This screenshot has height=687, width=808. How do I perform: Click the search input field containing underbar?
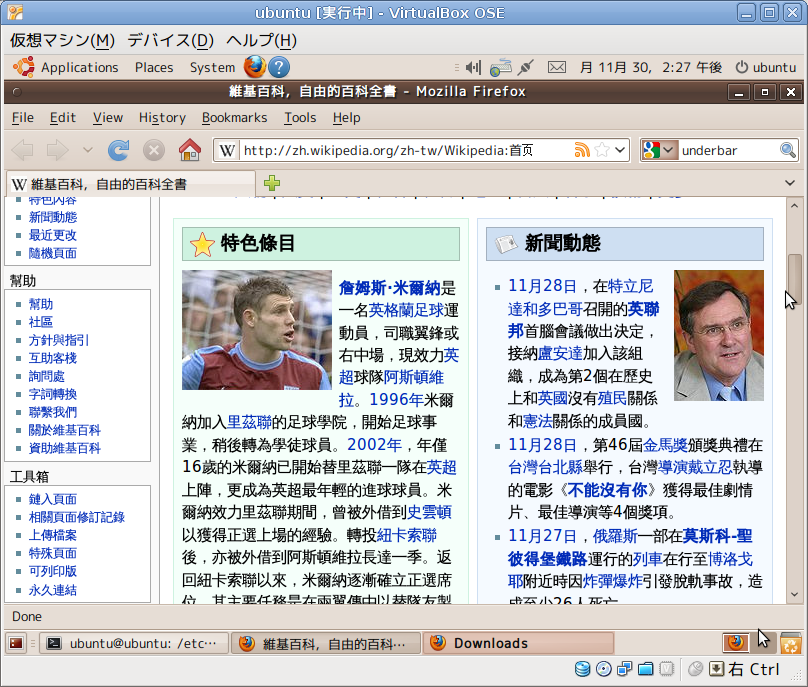(727, 150)
